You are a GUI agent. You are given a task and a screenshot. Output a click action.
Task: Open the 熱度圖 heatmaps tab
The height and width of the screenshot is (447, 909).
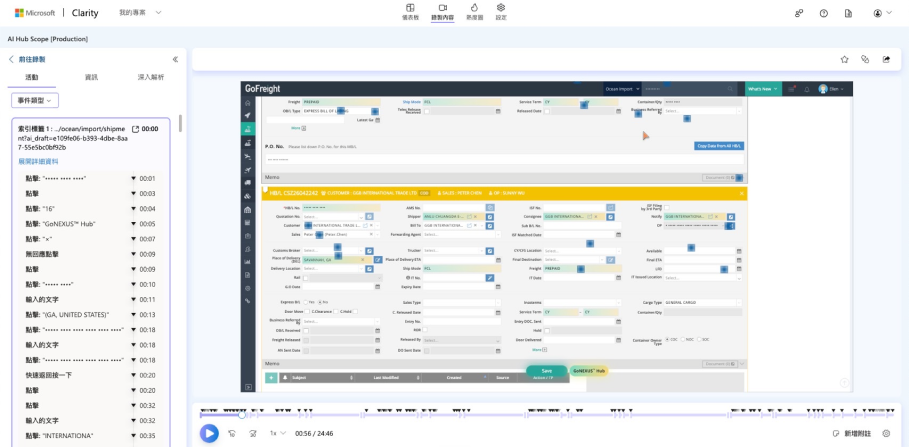474,12
